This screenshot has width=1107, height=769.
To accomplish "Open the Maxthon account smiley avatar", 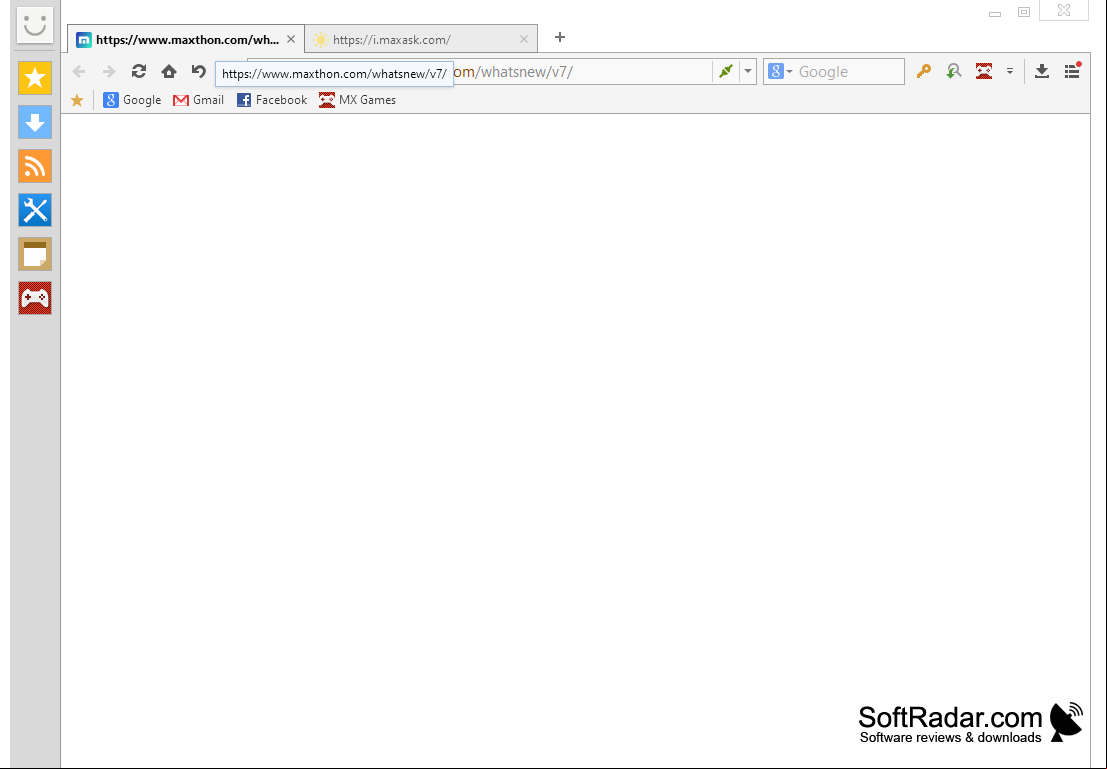I will tap(35, 25).
